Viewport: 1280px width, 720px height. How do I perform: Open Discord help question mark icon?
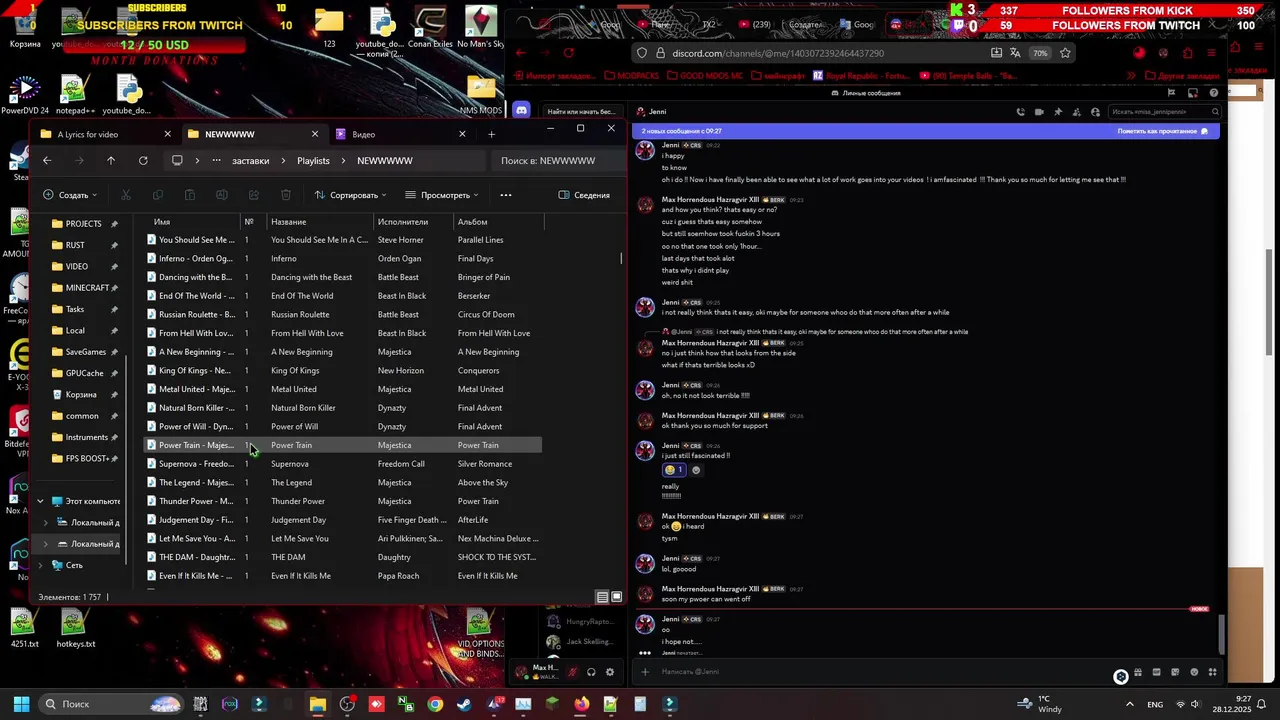click(x=1214, y=93)
